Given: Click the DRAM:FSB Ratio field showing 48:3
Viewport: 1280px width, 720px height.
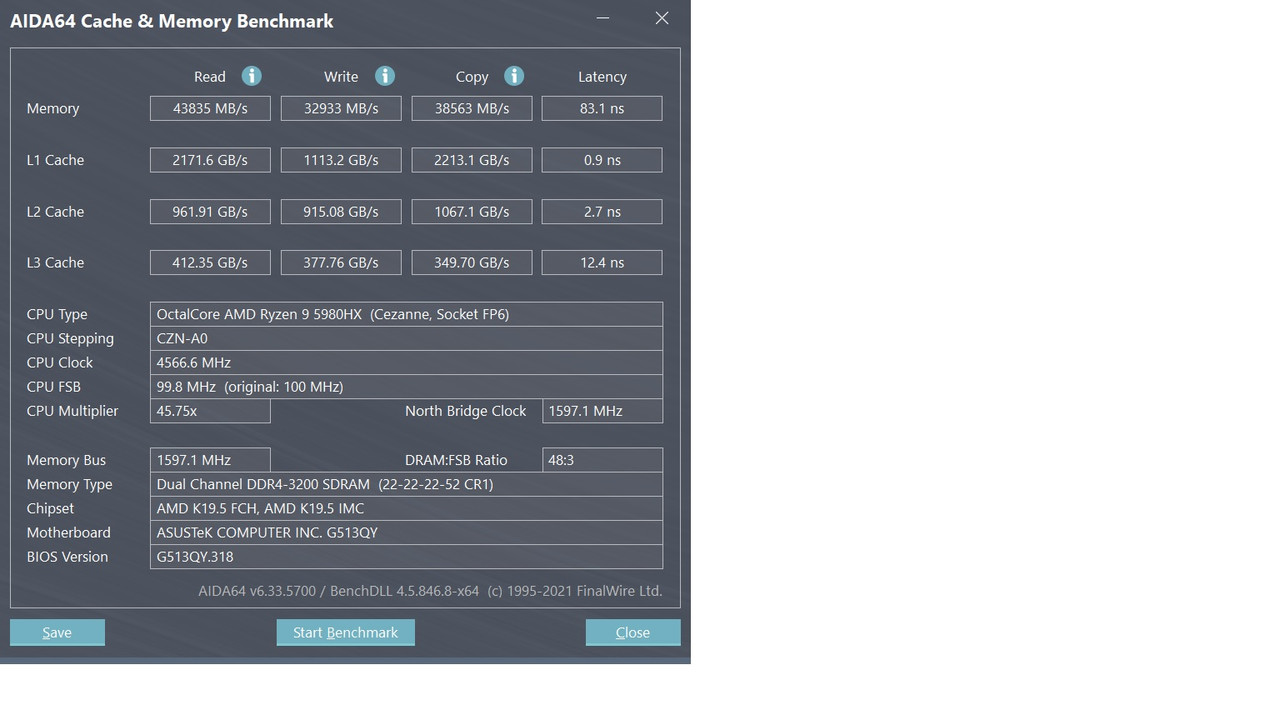Looking at the screenshot, I should [602, 460].
